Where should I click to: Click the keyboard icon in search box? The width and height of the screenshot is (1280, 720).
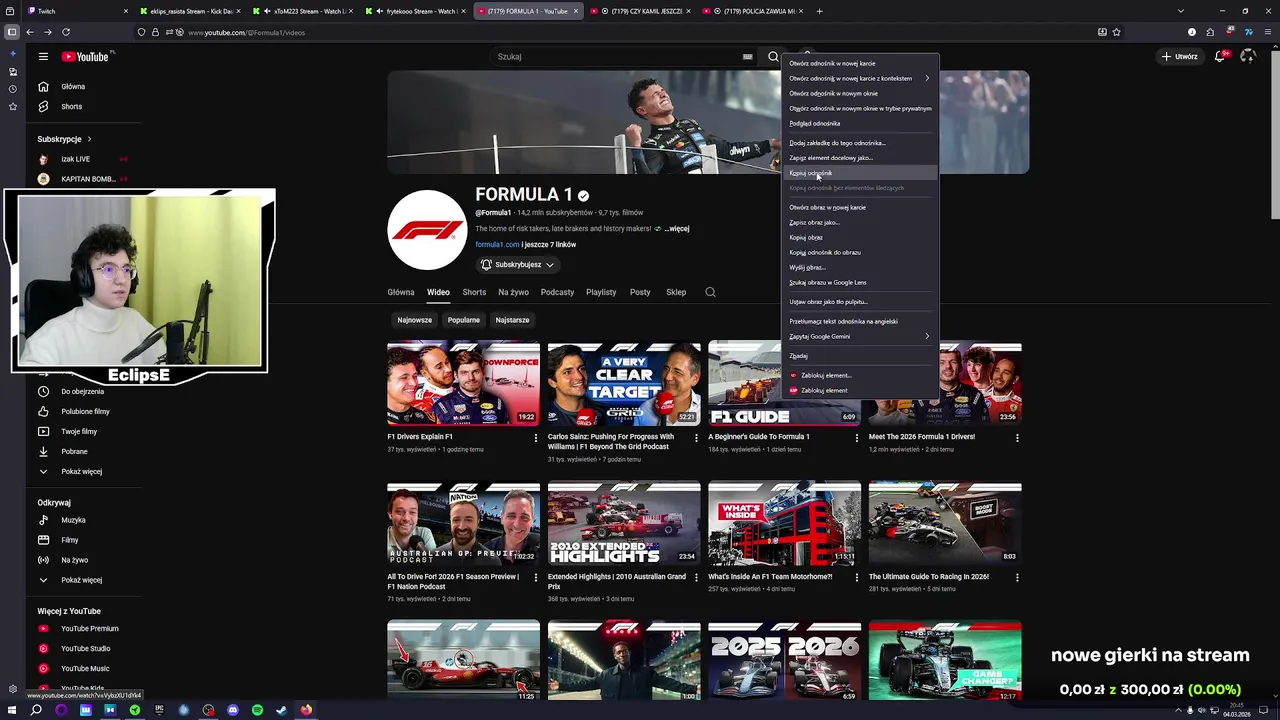coord(747,57)
